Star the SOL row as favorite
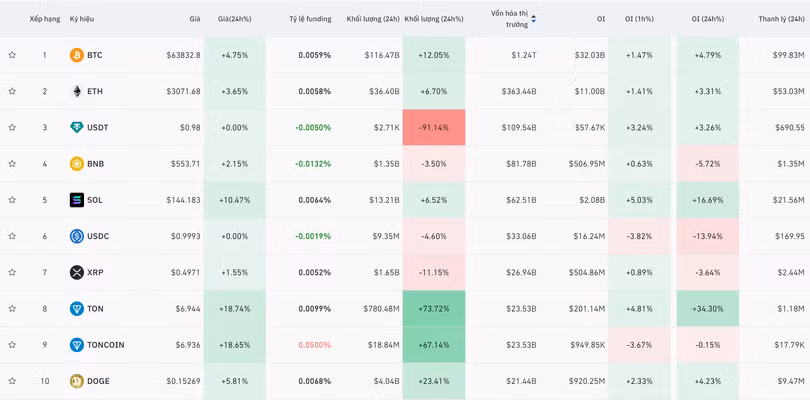The height and width of the screenshot is (400, 810). [12, 200]
